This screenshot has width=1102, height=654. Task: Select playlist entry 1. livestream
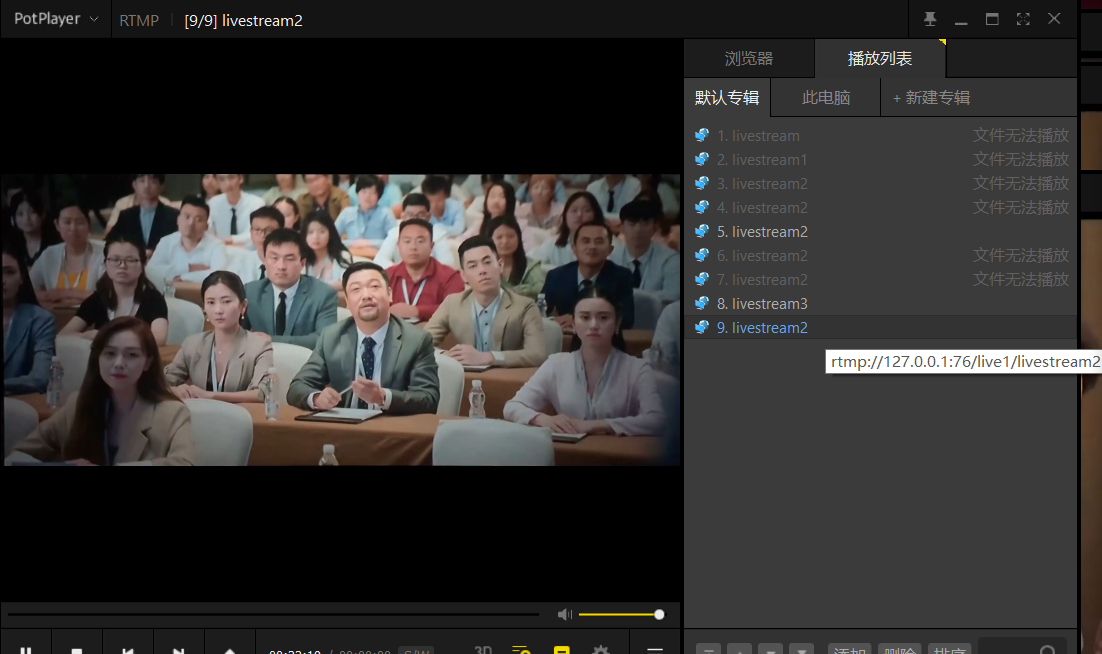click(x=881, y=136)
